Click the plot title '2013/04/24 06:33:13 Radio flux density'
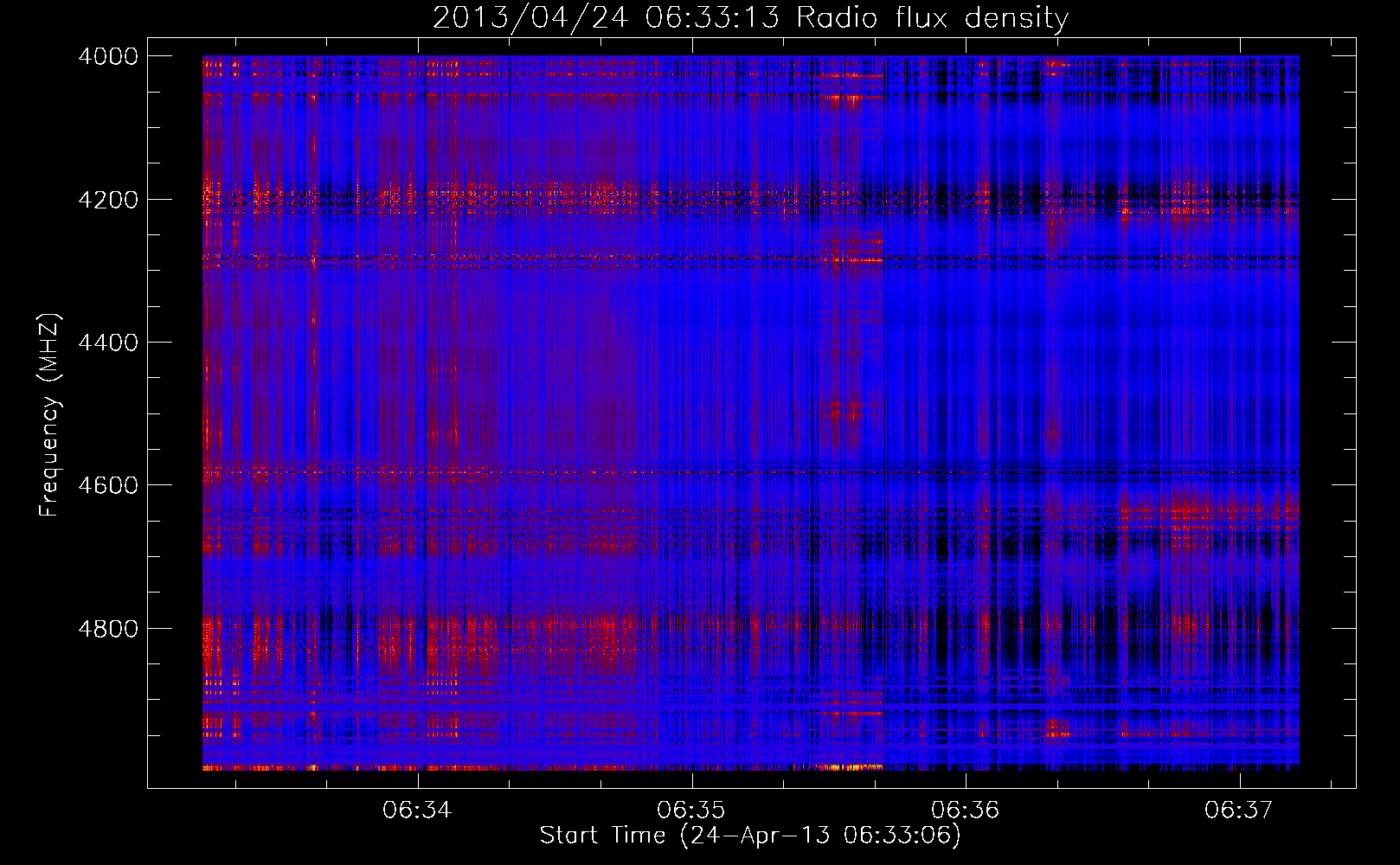Viewport: 1400px width, 865px height. (x=750, y=17)
